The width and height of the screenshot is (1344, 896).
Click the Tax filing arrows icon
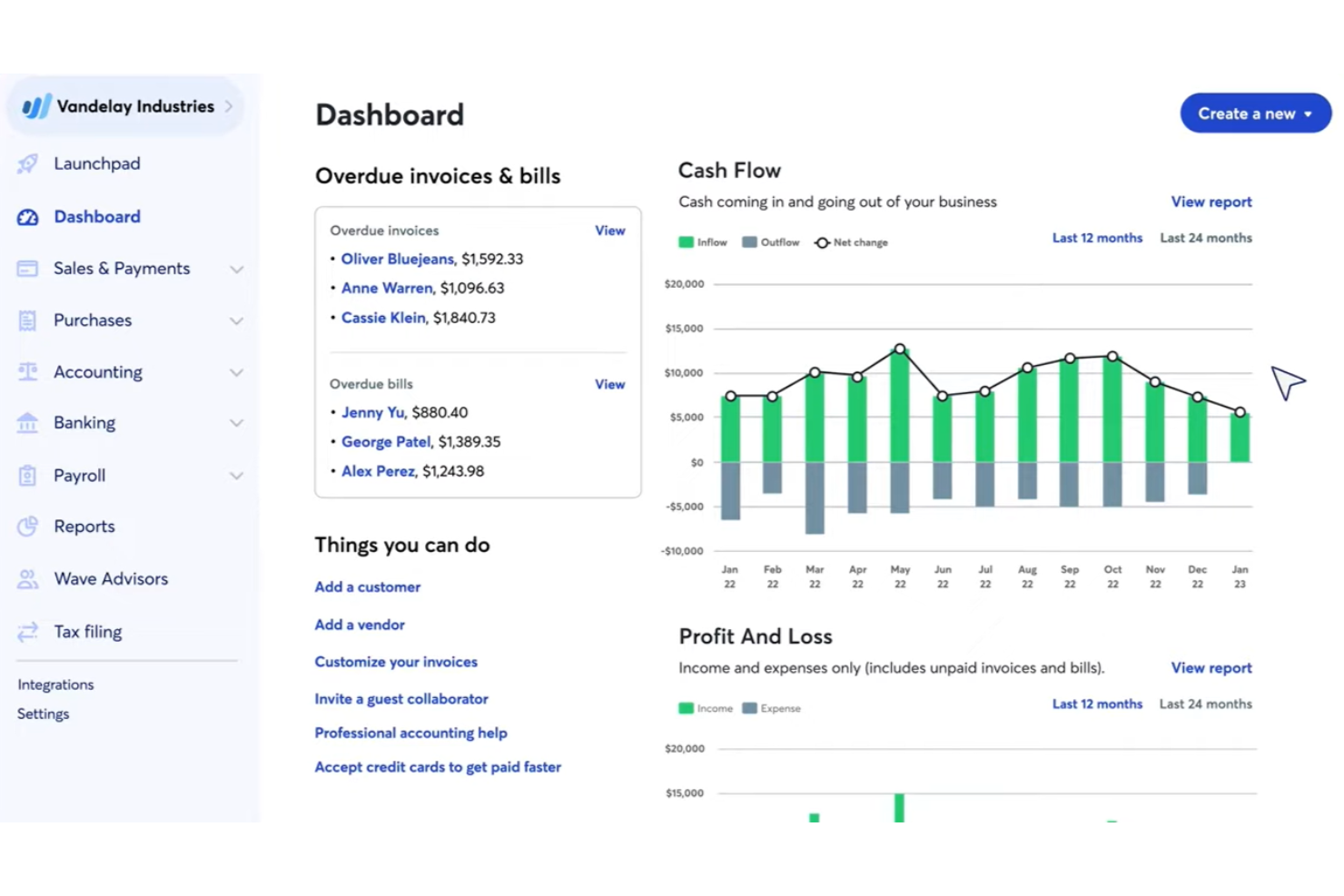[x=28, y=632]
